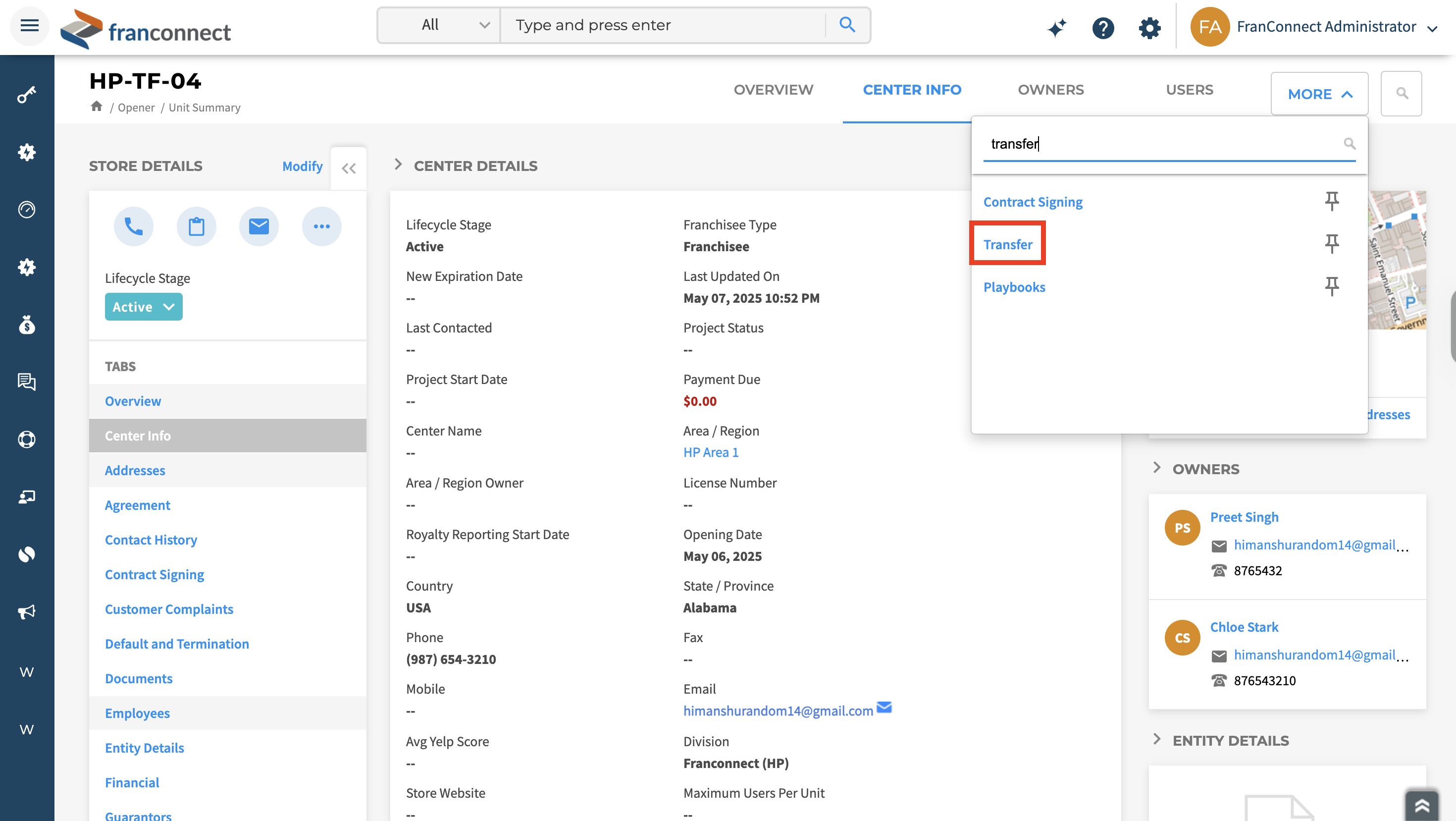Open the dashboard gauge sidebar icon
Image resolution: width=1456 pixels, height=821 pixels.
coord(27,209)
